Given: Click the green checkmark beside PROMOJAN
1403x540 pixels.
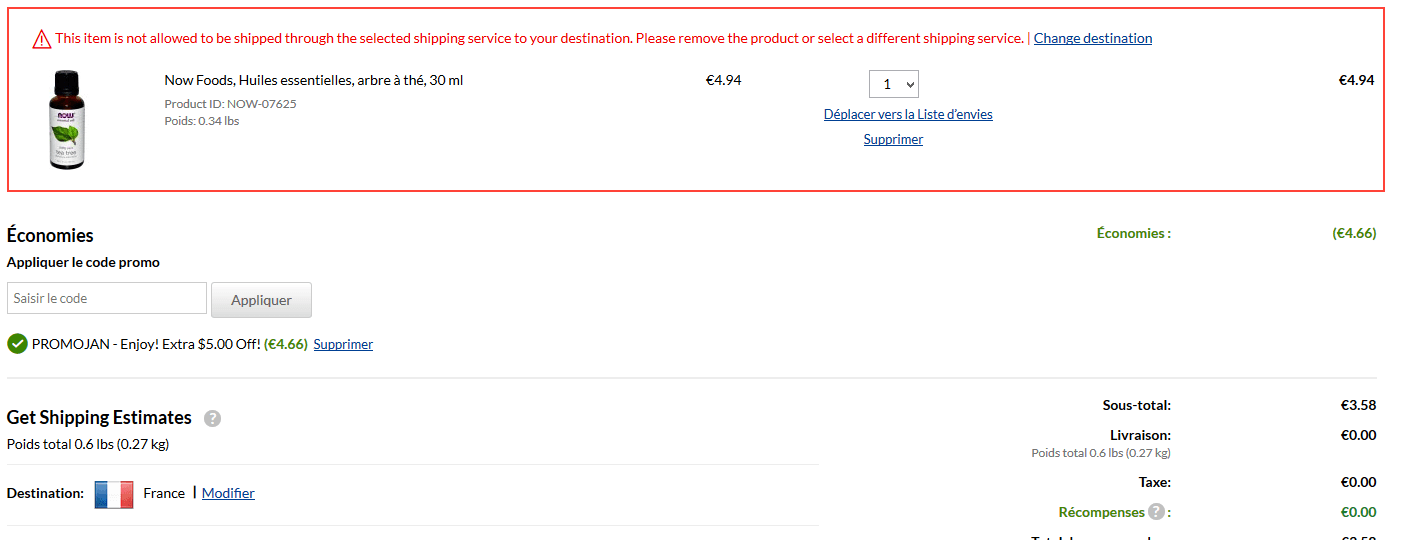Looking at the screenshot, I should tap(17, 344).
